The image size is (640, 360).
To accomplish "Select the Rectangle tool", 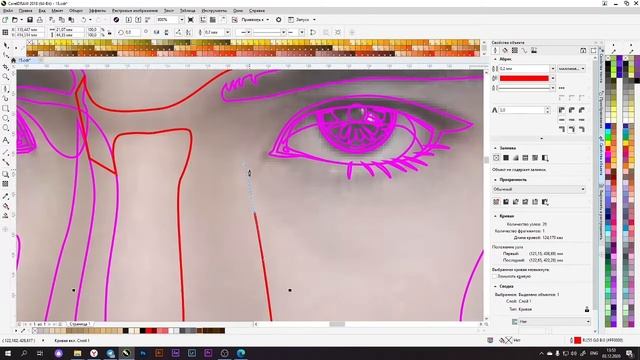I will tap(6, 109).
